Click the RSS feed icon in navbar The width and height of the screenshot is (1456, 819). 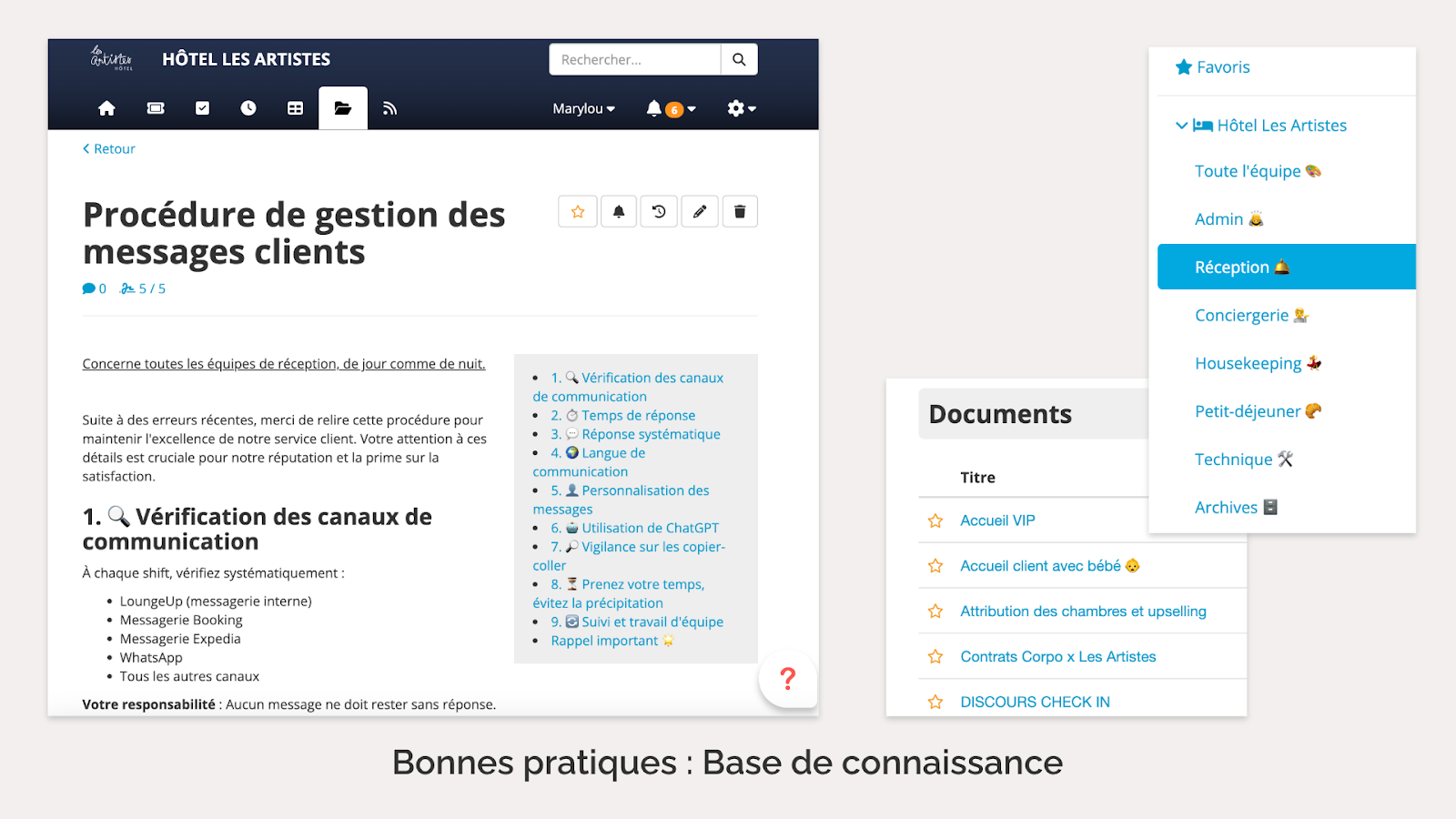[x=390, y=108]
